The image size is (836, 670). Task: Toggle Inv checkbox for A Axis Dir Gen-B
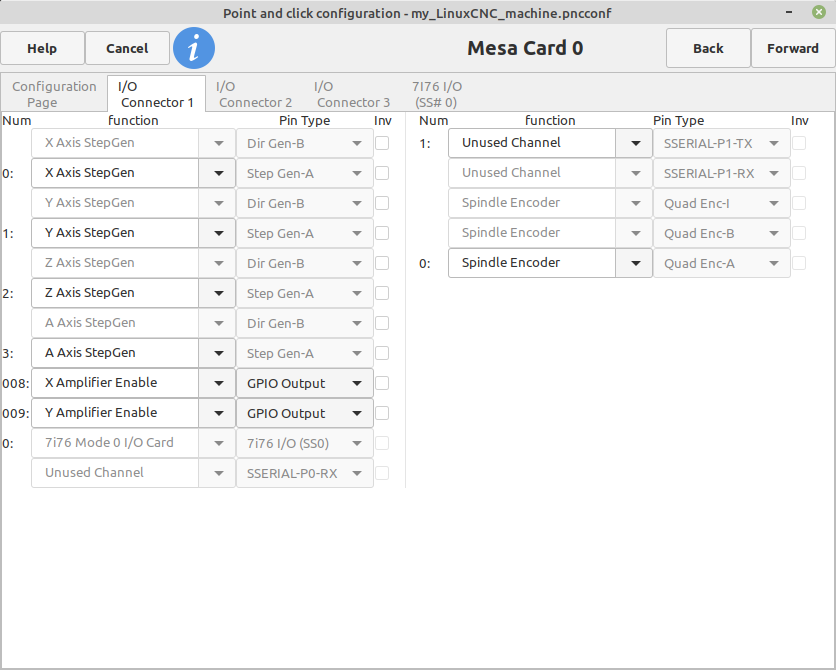pos(382,323)
